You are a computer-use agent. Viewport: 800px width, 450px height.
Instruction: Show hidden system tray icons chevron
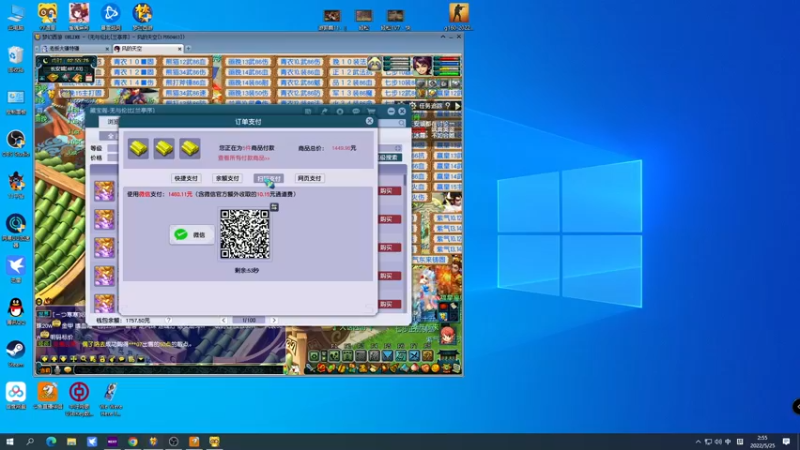tap(698, 442)
